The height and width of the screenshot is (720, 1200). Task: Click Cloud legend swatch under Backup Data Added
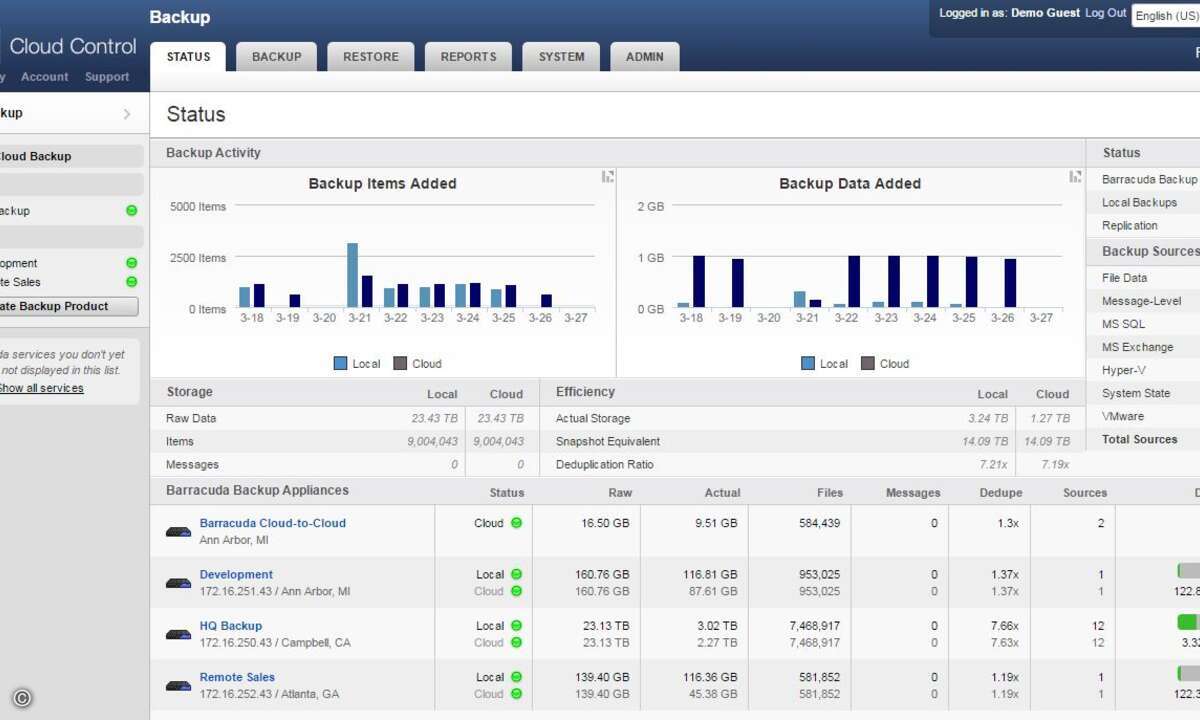point(868,364)
